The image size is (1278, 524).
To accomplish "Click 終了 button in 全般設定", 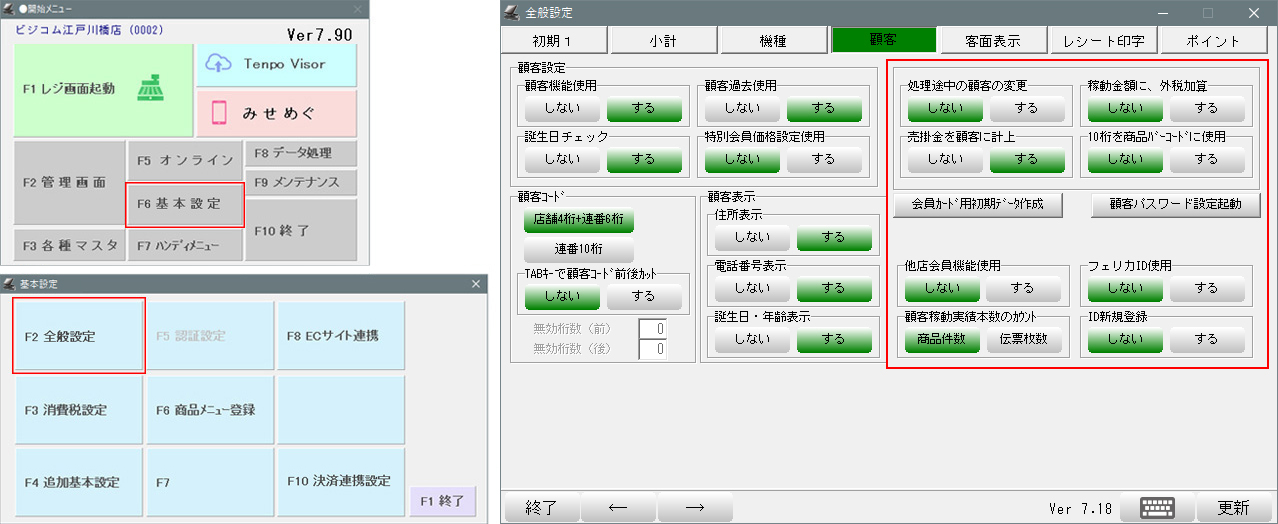I will 541,507.
